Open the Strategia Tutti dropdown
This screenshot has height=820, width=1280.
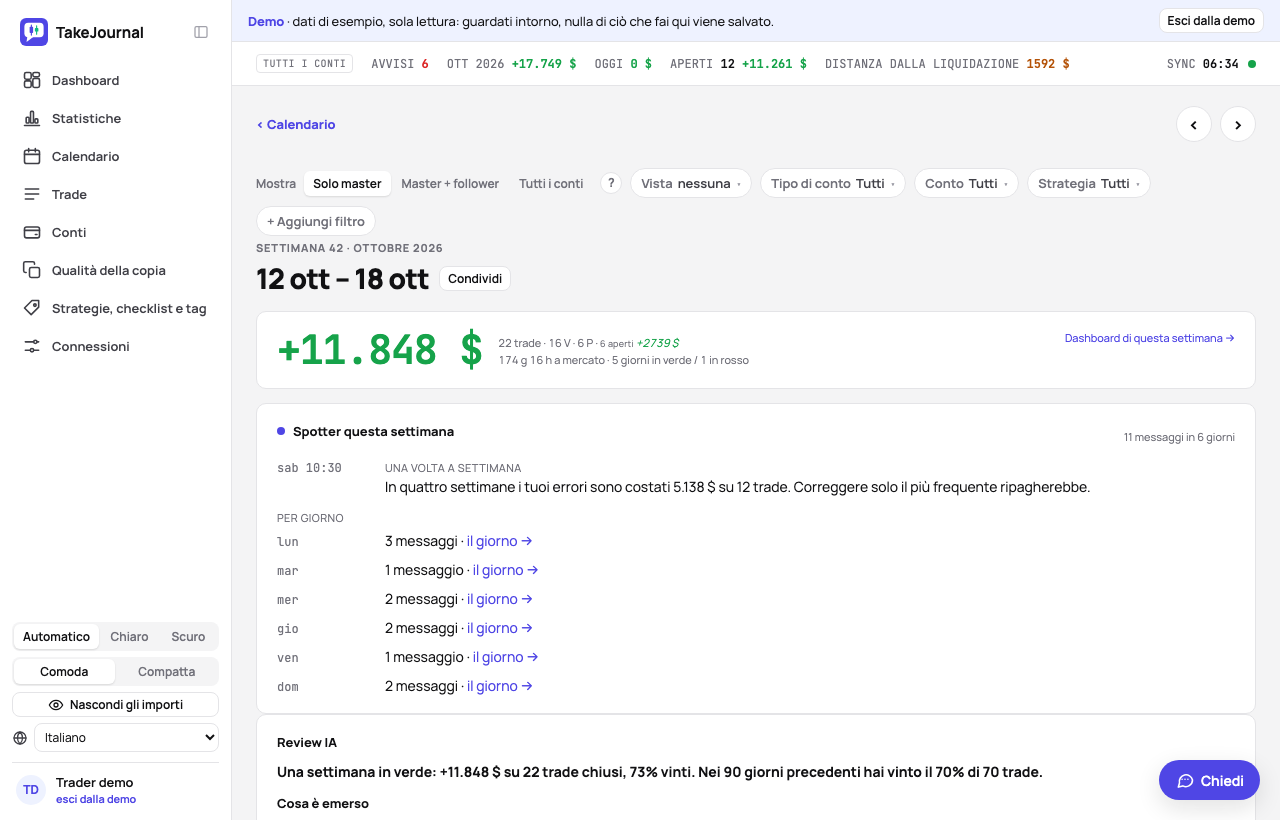coord(1089,184)
